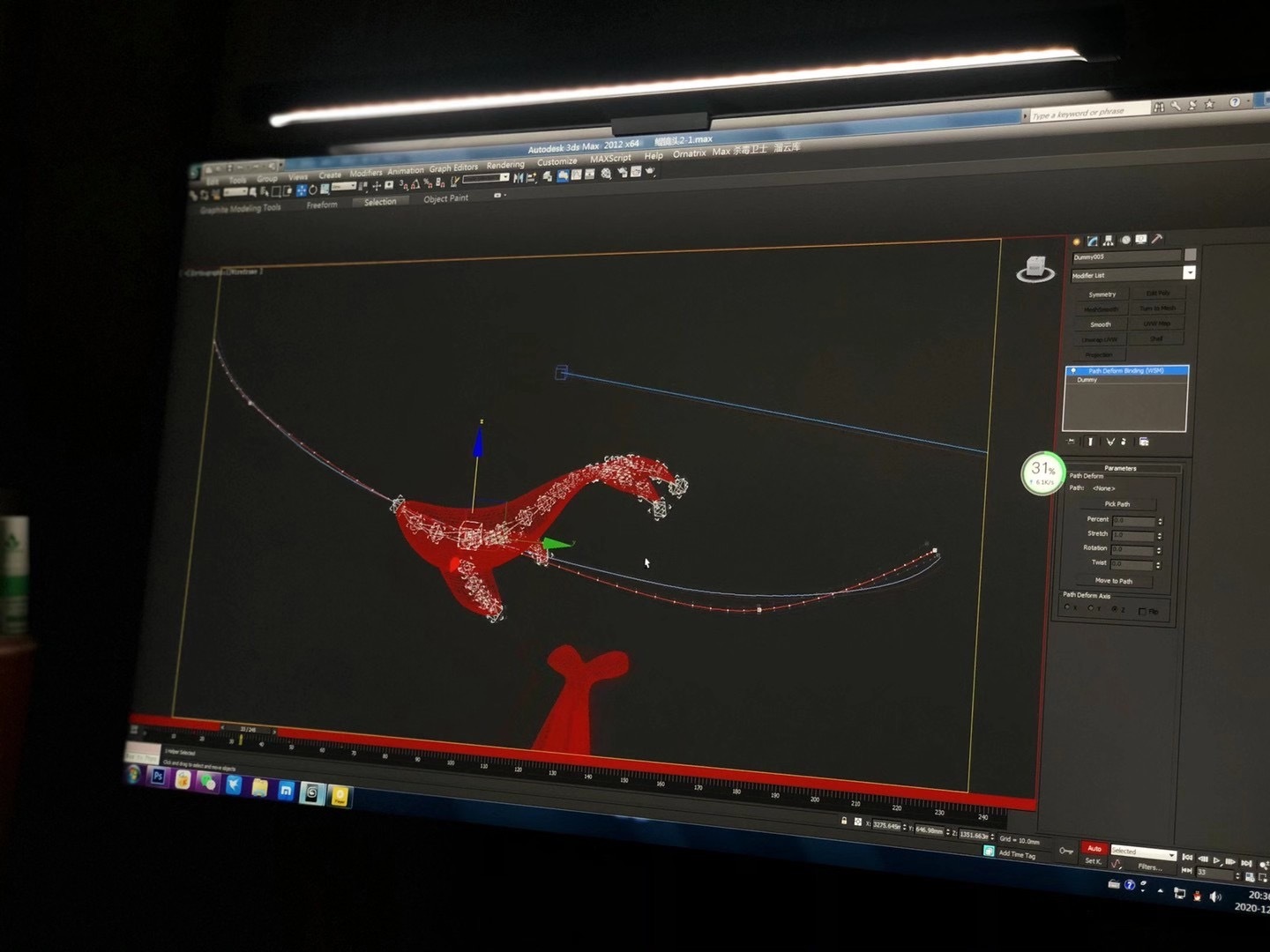Open the Hierarchy panel in command panel

coord(1109,241)
